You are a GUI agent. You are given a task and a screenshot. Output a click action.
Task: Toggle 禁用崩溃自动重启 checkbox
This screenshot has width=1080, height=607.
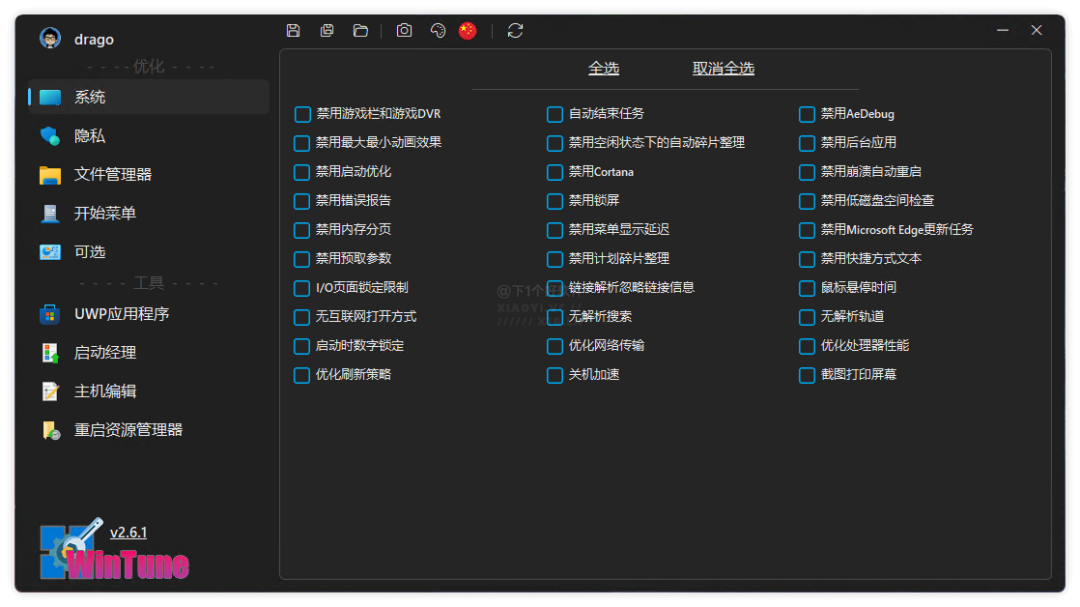click(x=807, y=172)
